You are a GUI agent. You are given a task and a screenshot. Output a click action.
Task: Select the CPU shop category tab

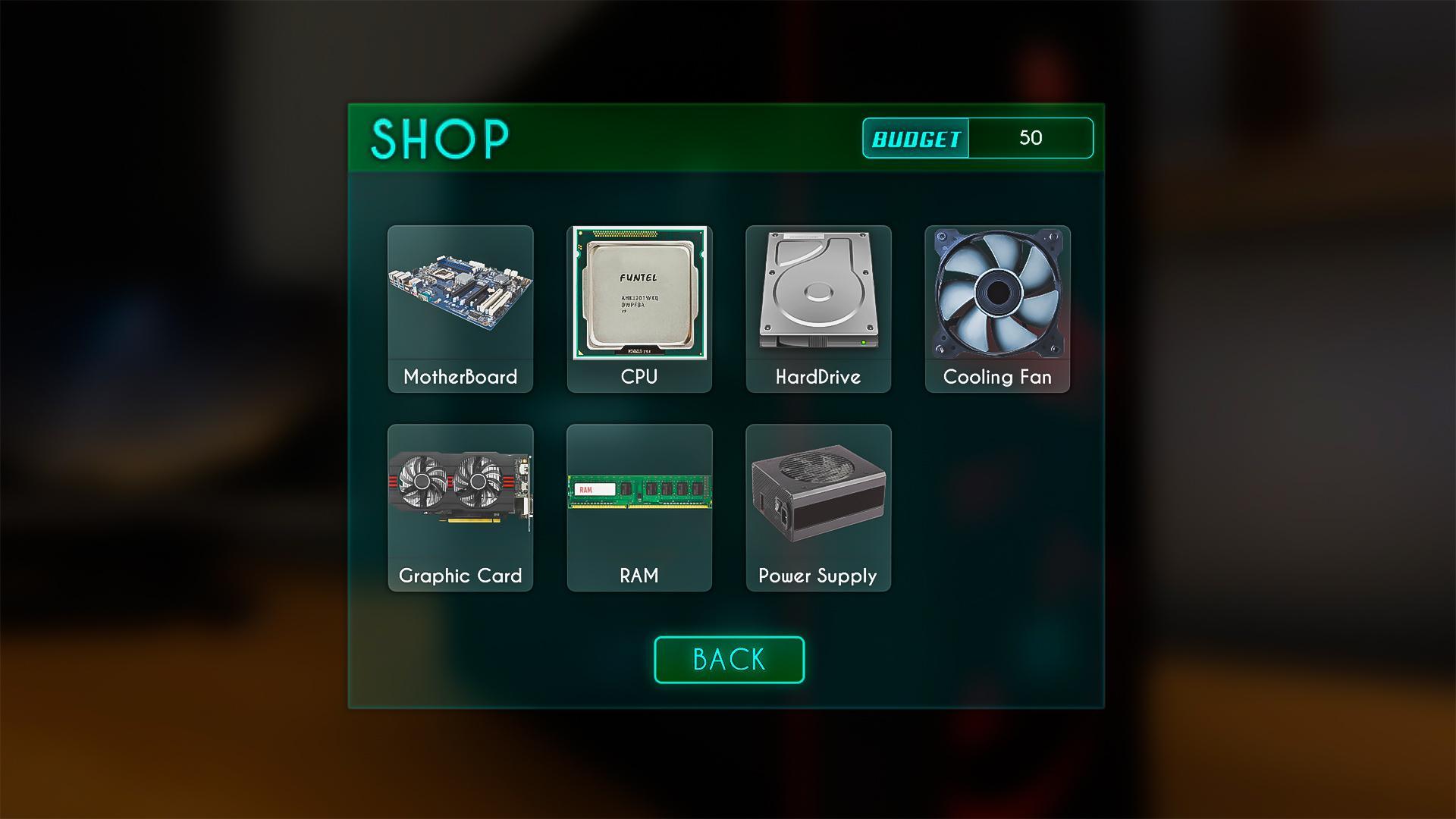point(638,307)
